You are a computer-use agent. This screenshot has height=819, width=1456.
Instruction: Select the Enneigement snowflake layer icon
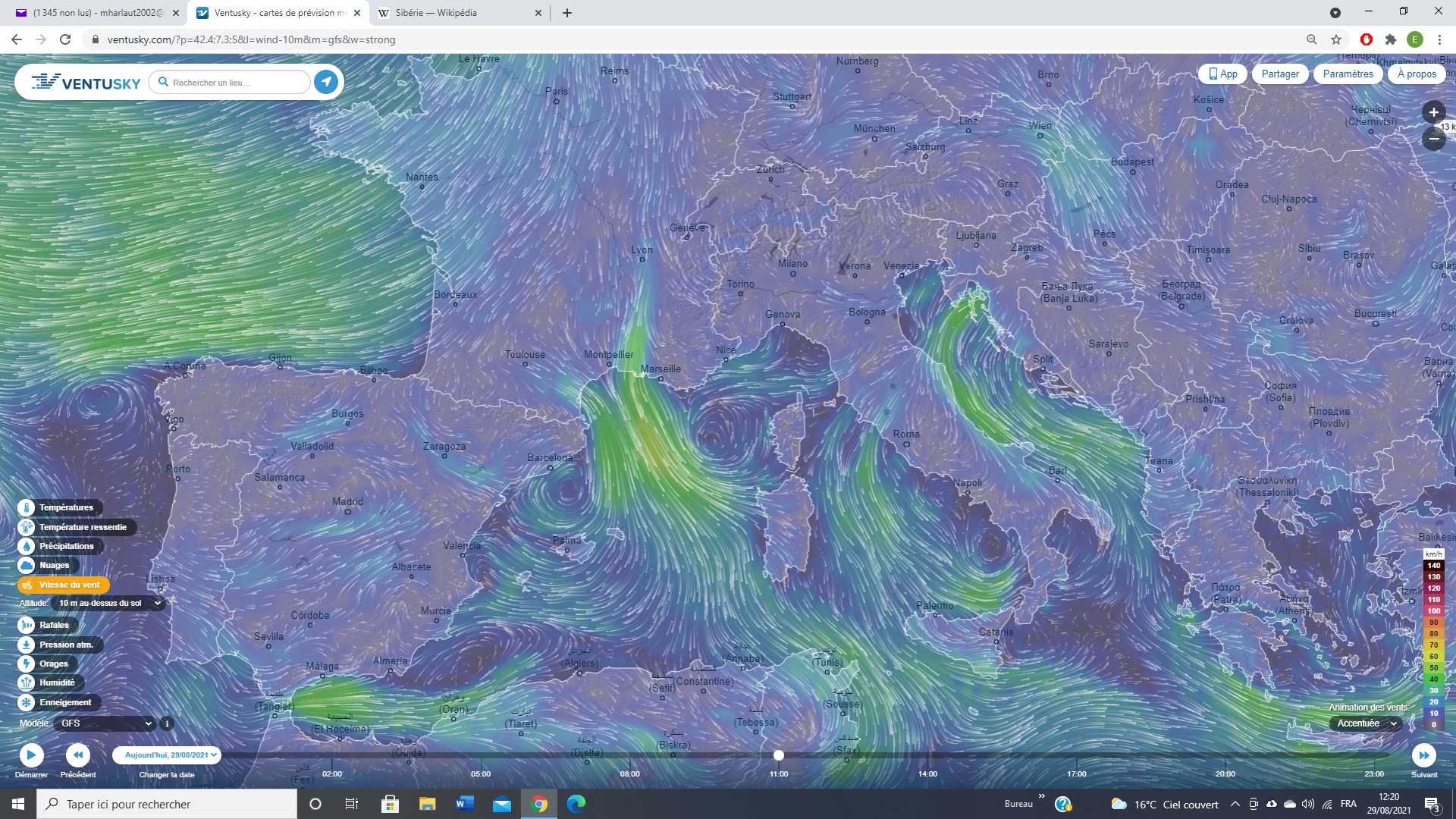[27, 702]
